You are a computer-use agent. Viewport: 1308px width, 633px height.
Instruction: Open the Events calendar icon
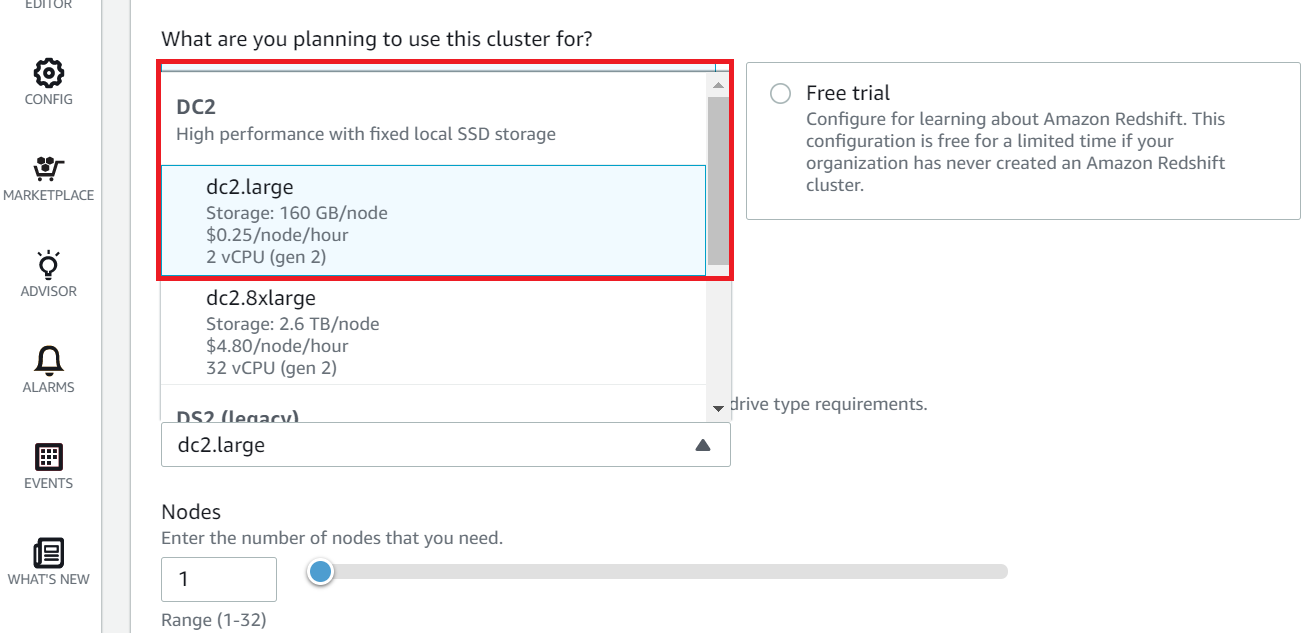(48, 458)
